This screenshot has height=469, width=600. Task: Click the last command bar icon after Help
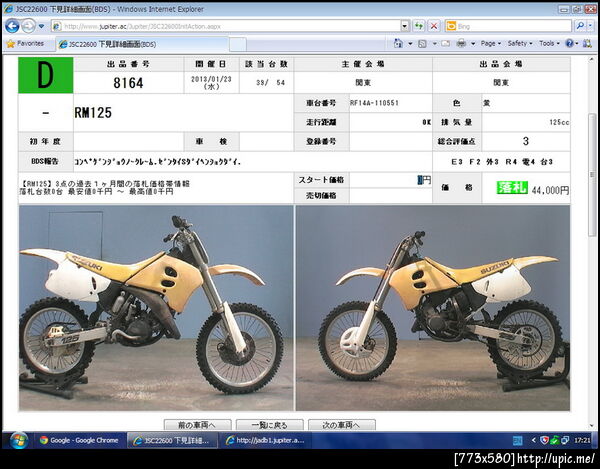point(587,44)
